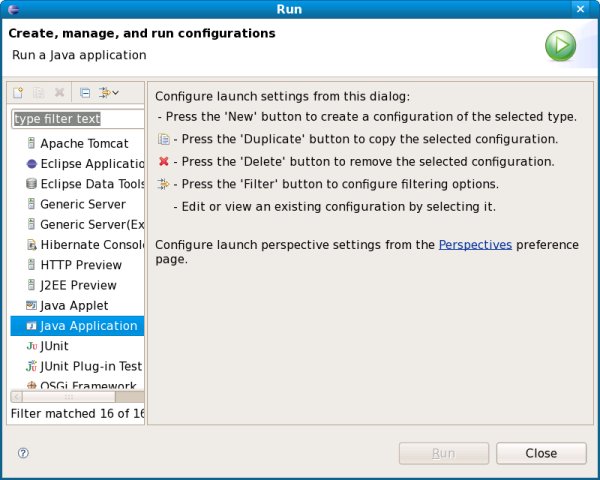The width and height of the screenshot is (600, 480).
Task: Click the type filter text field
Action: [77, 119]
